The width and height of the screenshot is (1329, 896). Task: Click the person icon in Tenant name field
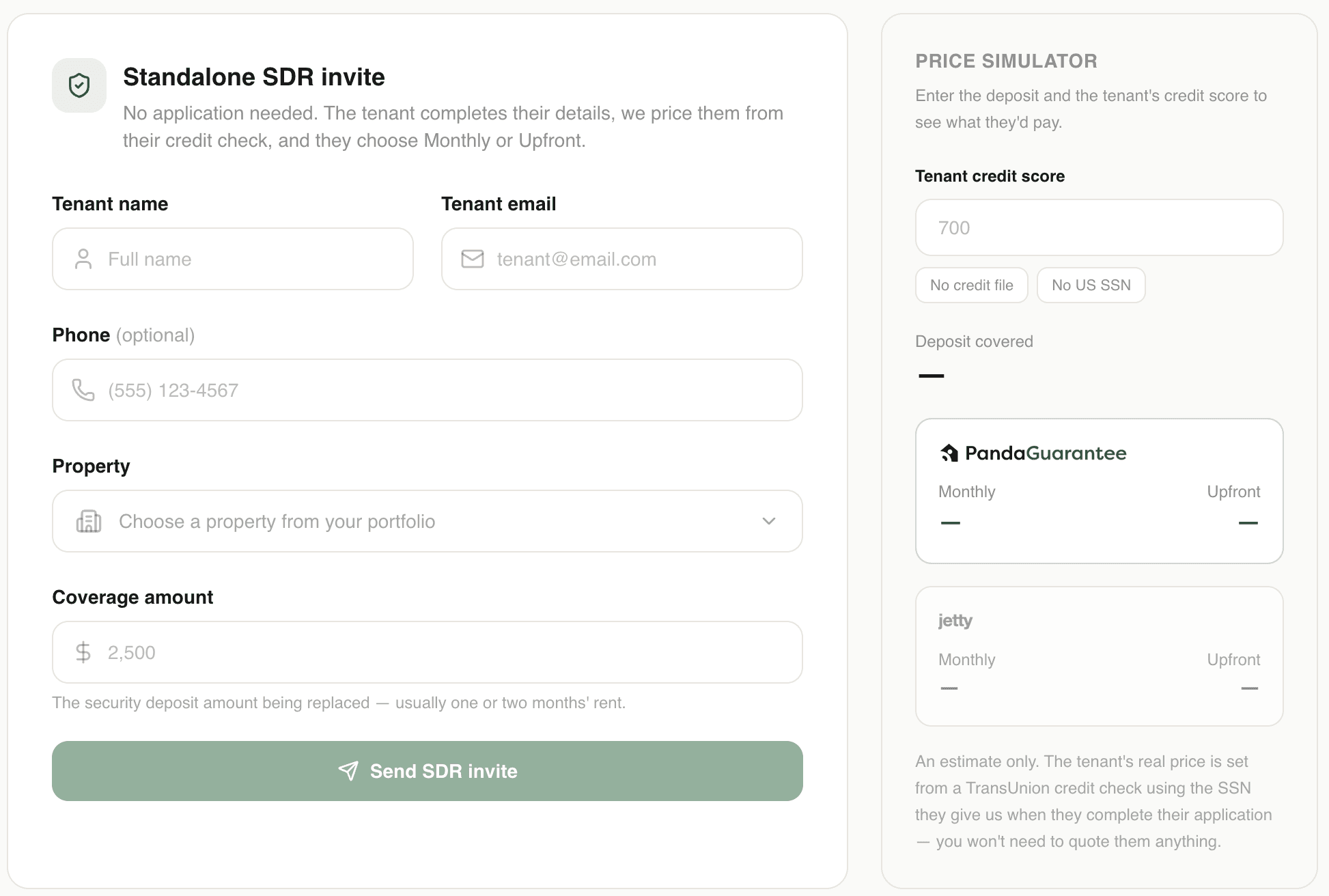[83, 259]
